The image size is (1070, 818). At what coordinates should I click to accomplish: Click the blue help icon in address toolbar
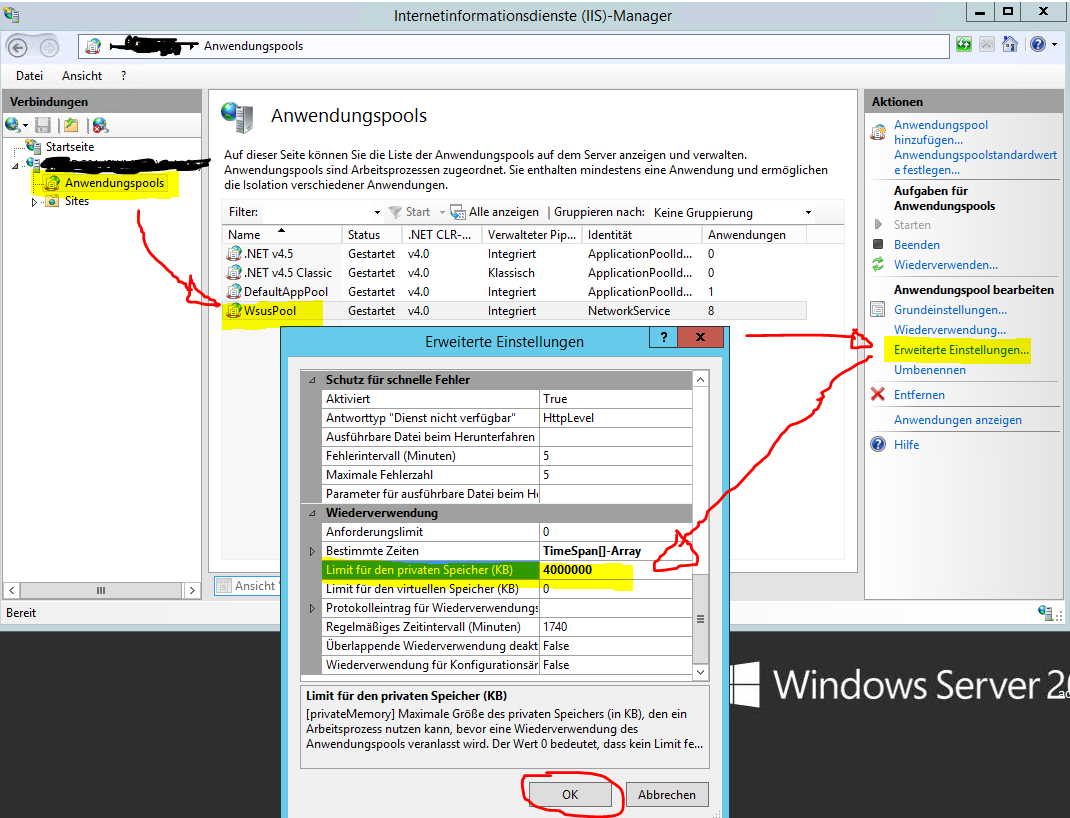(x=1038, y=45)
